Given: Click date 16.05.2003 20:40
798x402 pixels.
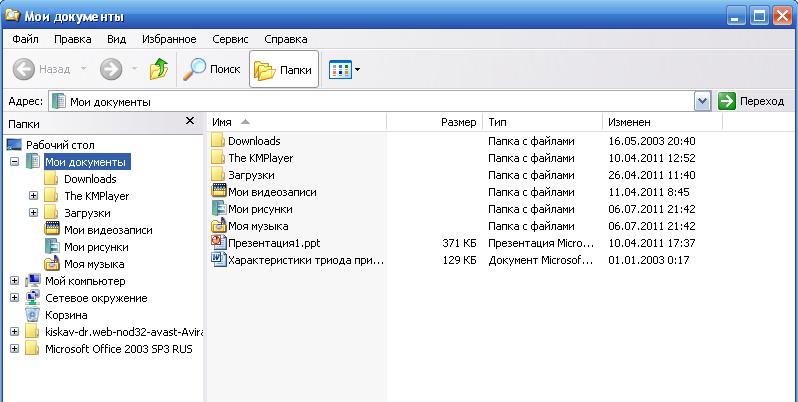Looking at the screenshot, I should click(x=652, y=141).
